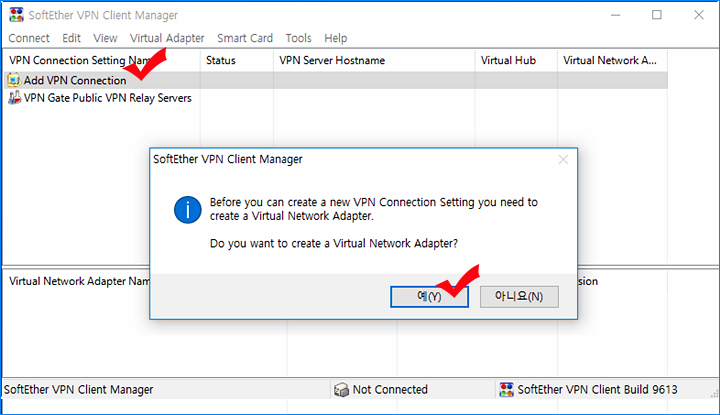Image resolution: width=720 pixels, height=415 pixels.
Task: Open the Smart Card menu
Action: (x=245, y=38)
